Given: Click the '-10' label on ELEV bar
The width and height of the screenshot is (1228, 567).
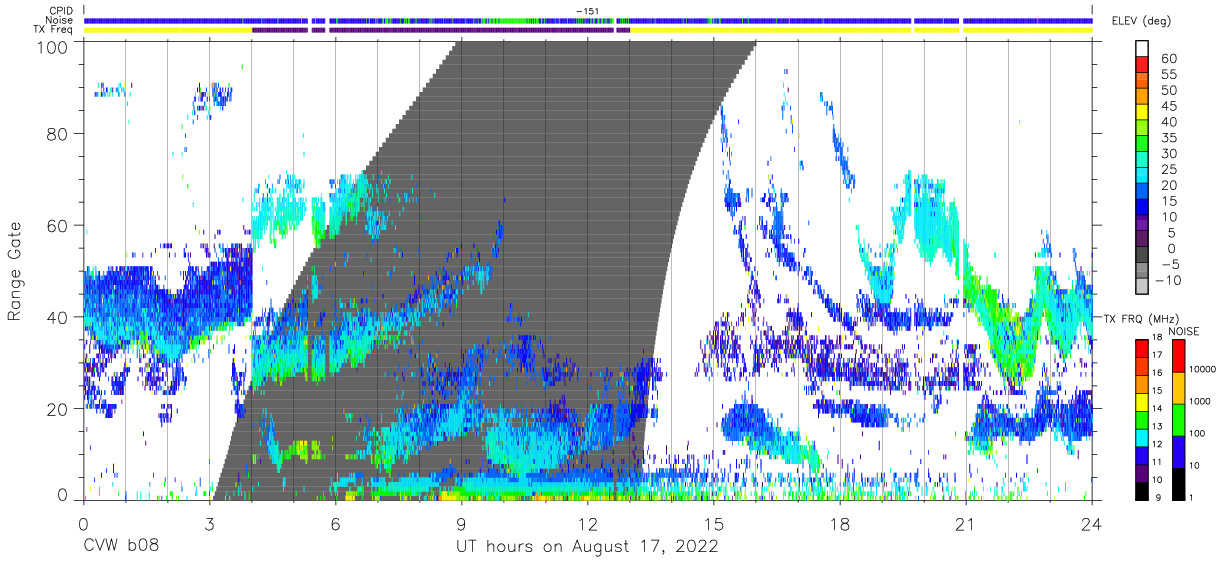Looking at the screenshot, I should point(1168,280).
